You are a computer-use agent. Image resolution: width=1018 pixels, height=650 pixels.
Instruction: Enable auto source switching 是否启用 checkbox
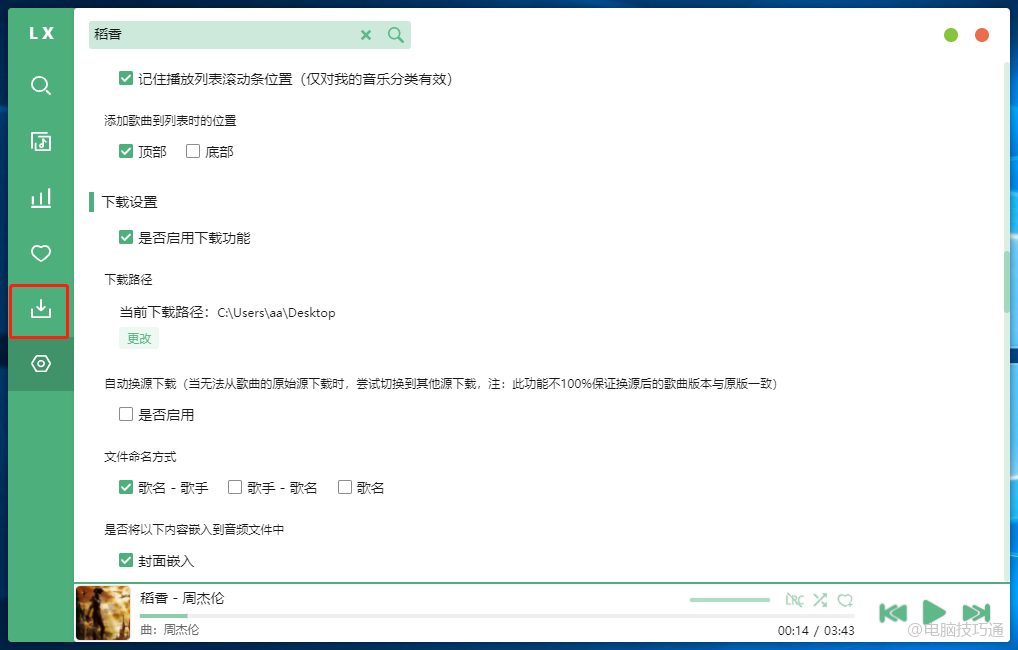126,415
